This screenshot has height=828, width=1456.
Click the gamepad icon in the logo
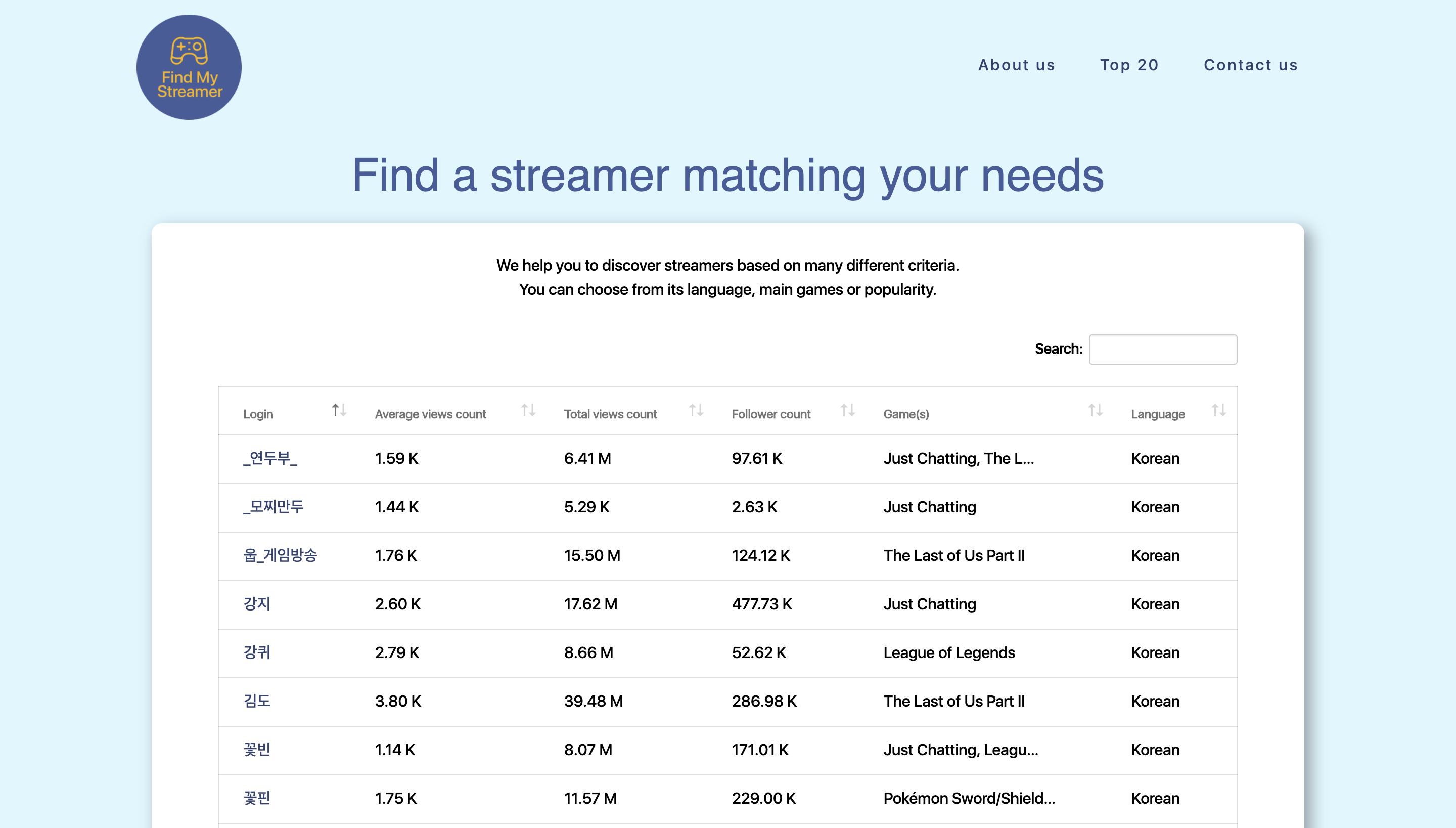pyautogui.click(x=188, y=50)
